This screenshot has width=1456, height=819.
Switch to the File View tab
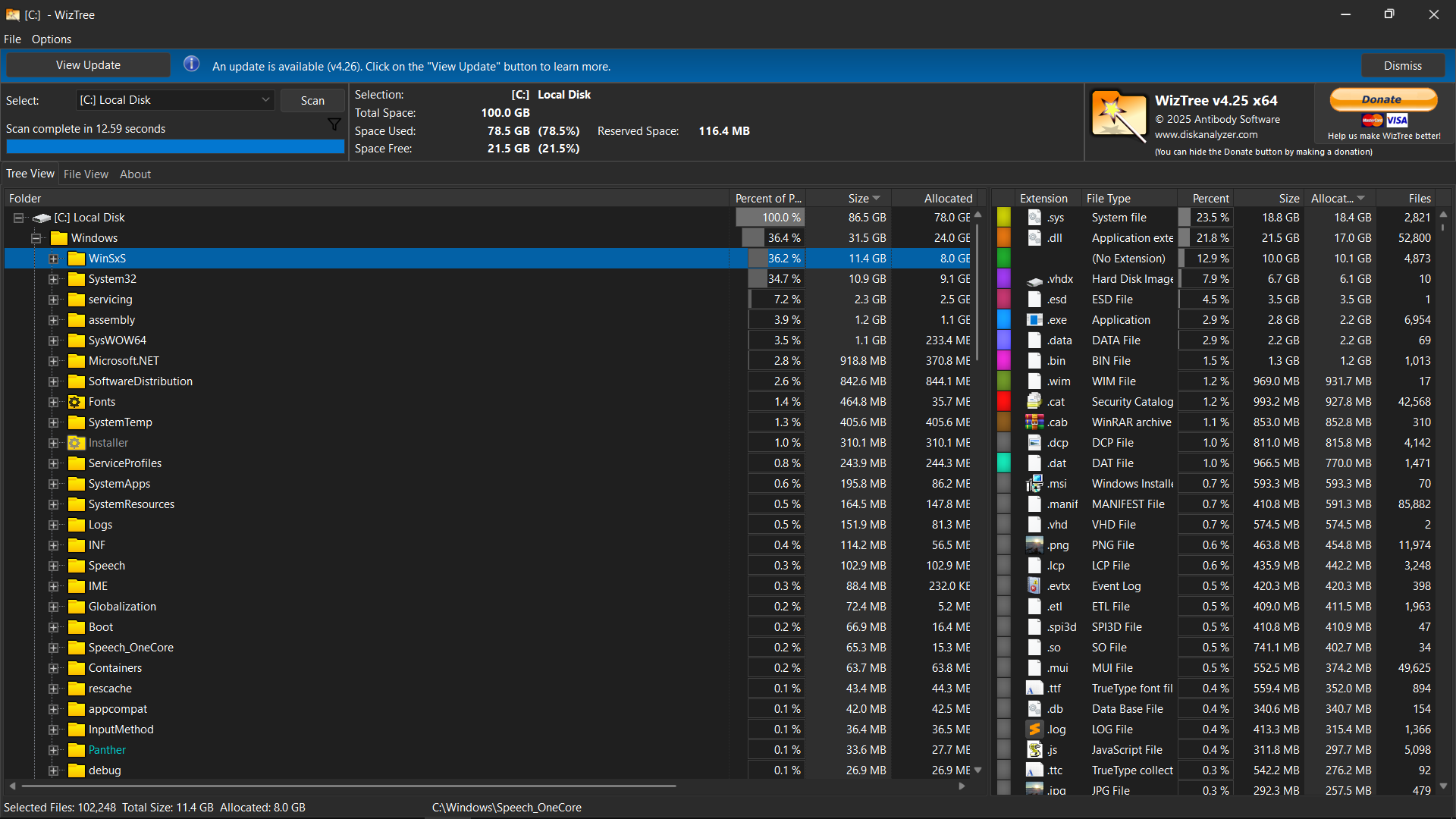click(86, 174)
